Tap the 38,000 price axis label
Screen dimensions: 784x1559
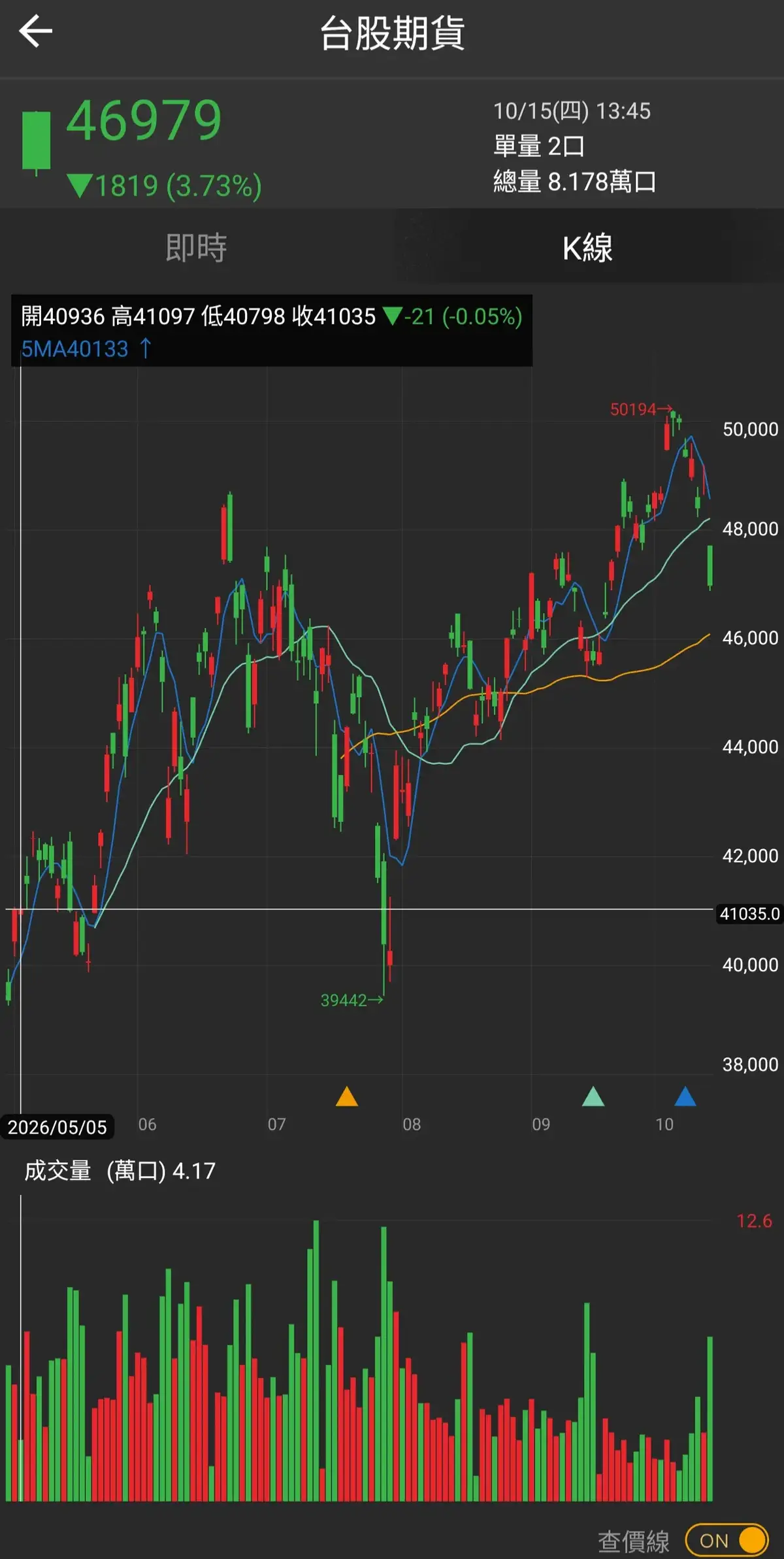(x=750, y=1064)
